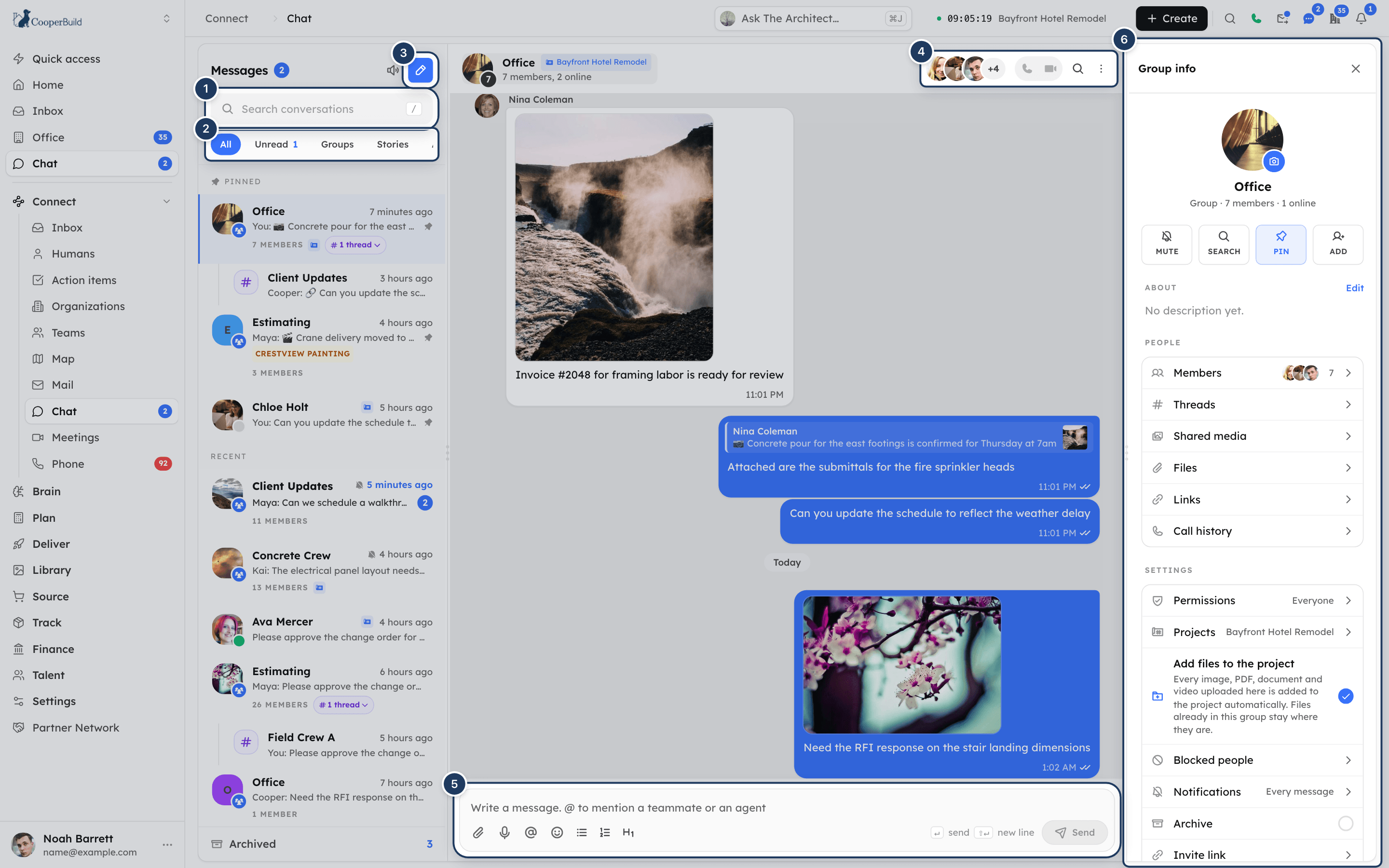Expand the 1 thread dropdown under Office

(x=355, y=245)
